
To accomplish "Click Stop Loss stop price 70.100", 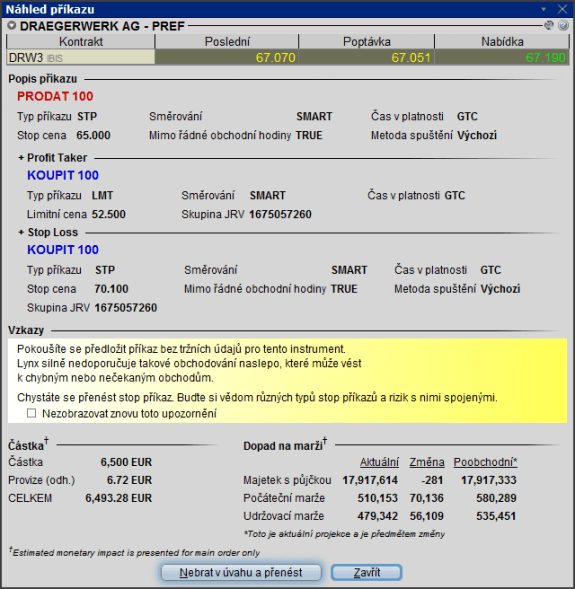I will (111, 289).
